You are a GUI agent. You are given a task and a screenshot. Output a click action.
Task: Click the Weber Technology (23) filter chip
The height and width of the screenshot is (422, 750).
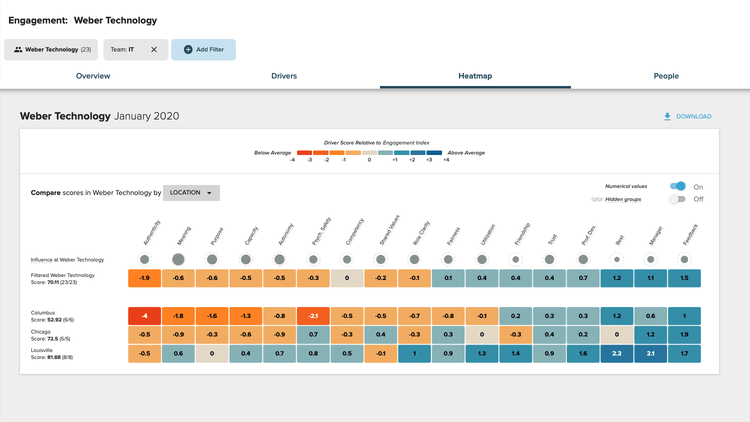pyautogui.click(x=51, y=49)
